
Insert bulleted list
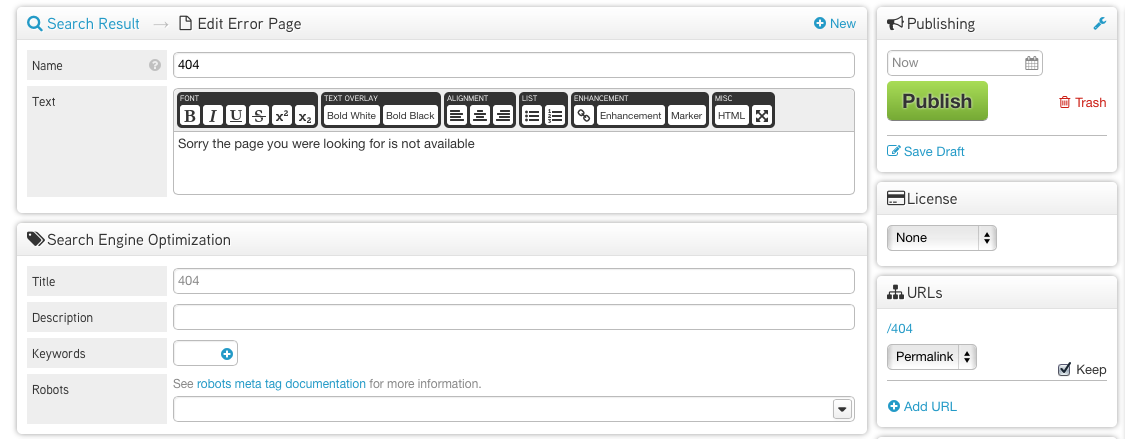tap(532, 115)
